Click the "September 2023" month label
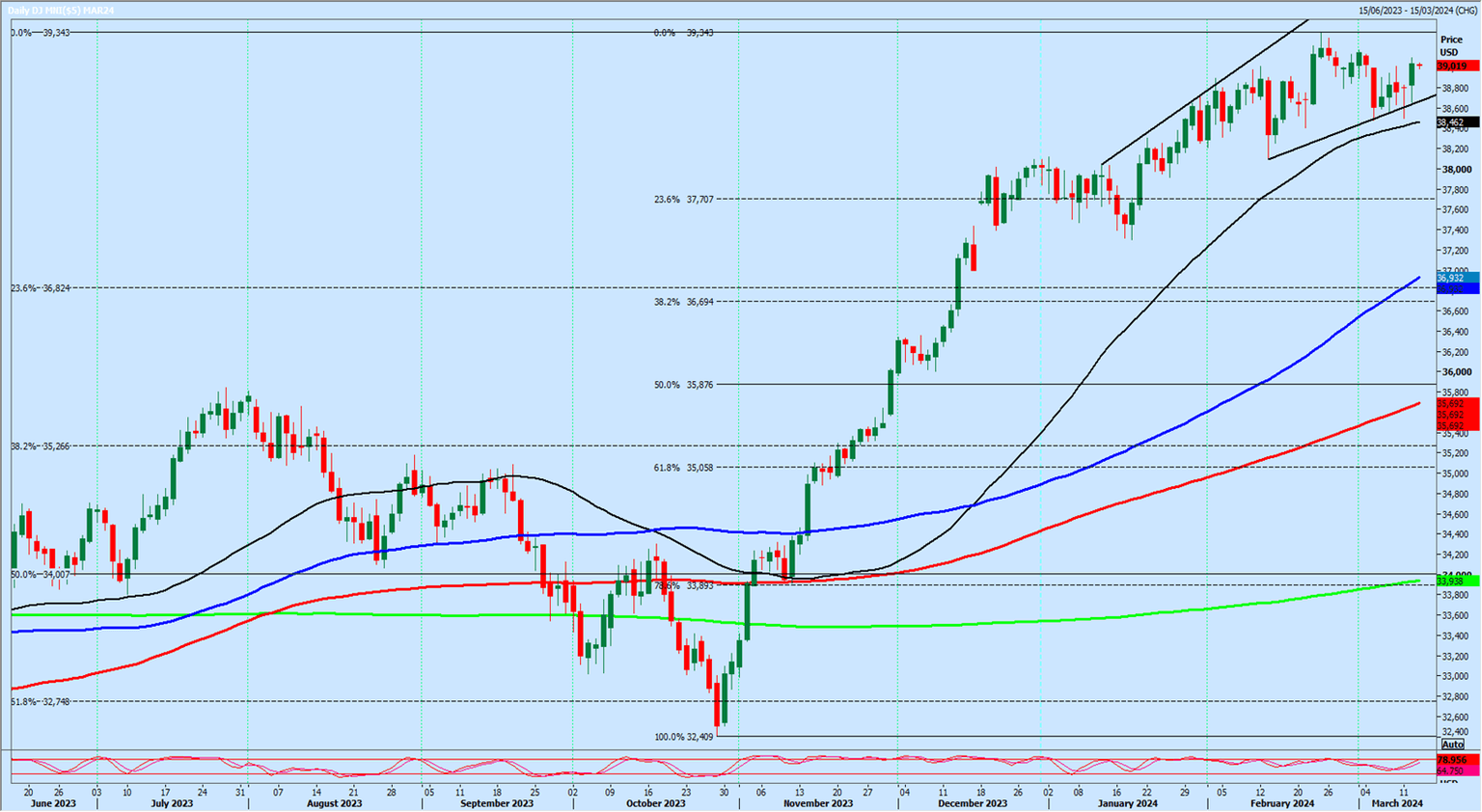 [x=496, y=803]
